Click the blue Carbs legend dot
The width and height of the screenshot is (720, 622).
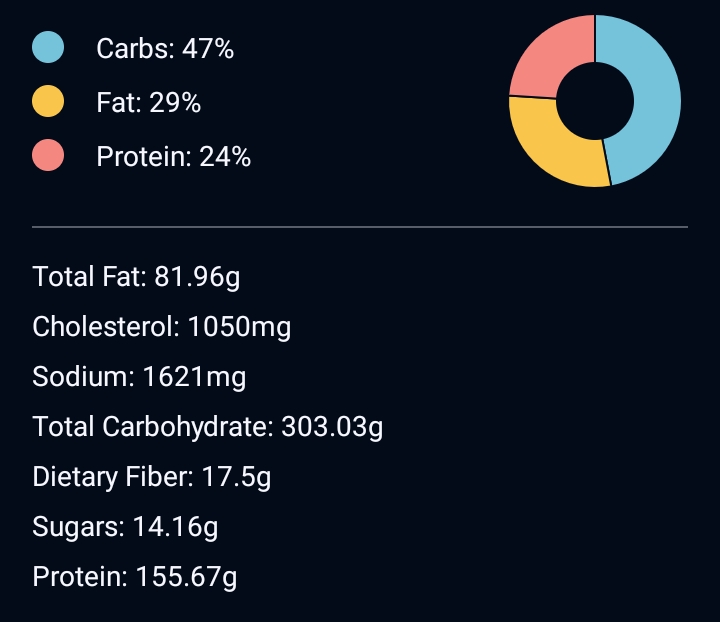(x=48, y=47)
